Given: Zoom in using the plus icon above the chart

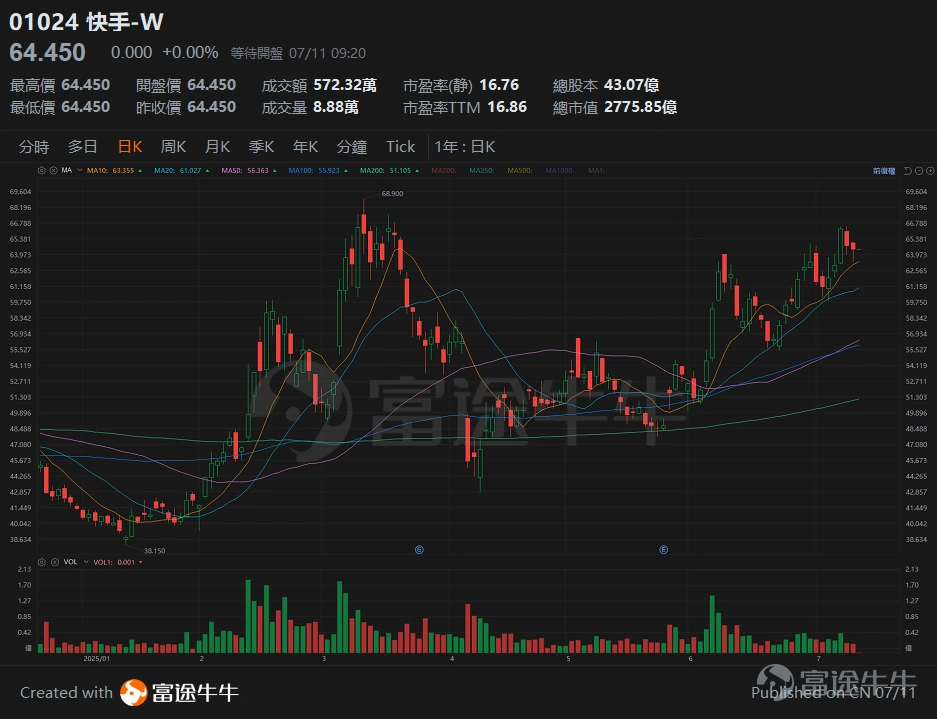Looking at the screenshot, I should [x=930, y=171].
